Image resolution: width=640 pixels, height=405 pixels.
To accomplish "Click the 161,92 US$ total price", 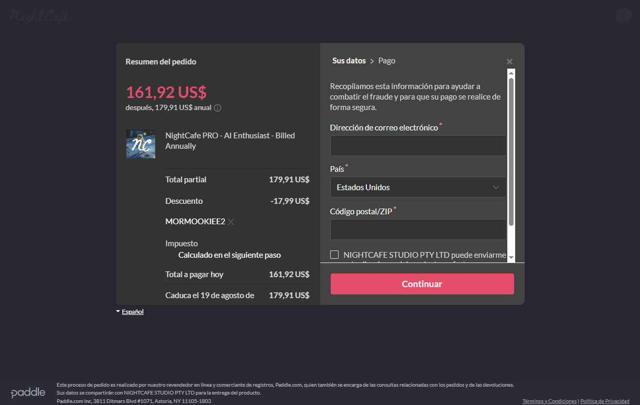I will click(x=166, y=92).
